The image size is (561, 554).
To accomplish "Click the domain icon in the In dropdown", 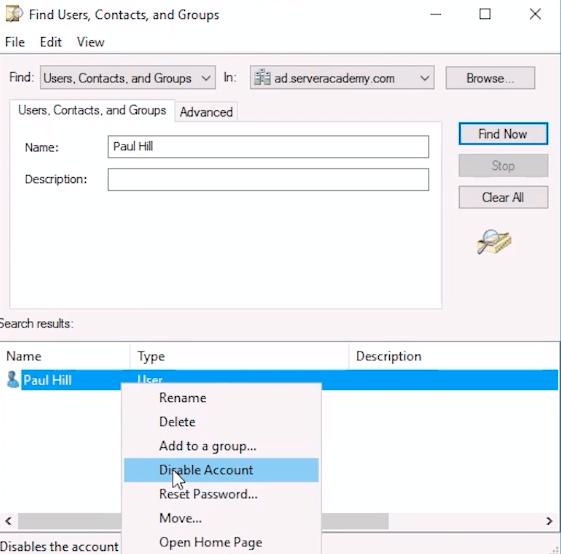I will (262, 78).
